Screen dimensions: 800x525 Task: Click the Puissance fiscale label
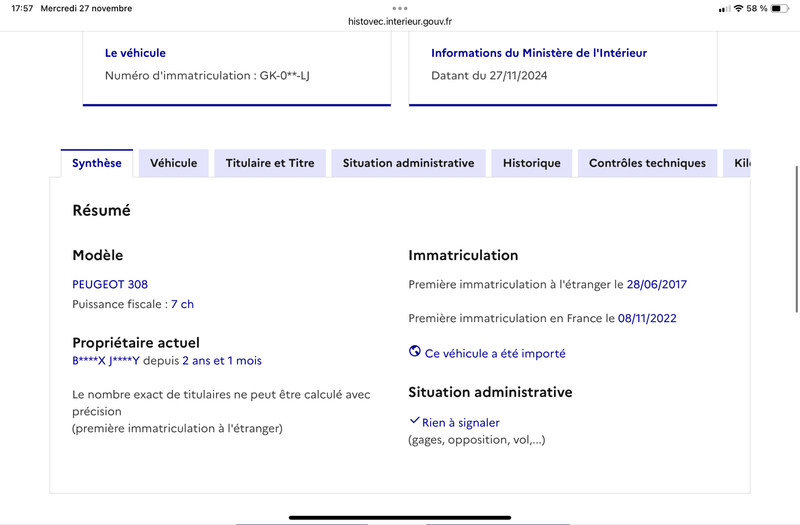pyautogui.click(x=120, y=304)
